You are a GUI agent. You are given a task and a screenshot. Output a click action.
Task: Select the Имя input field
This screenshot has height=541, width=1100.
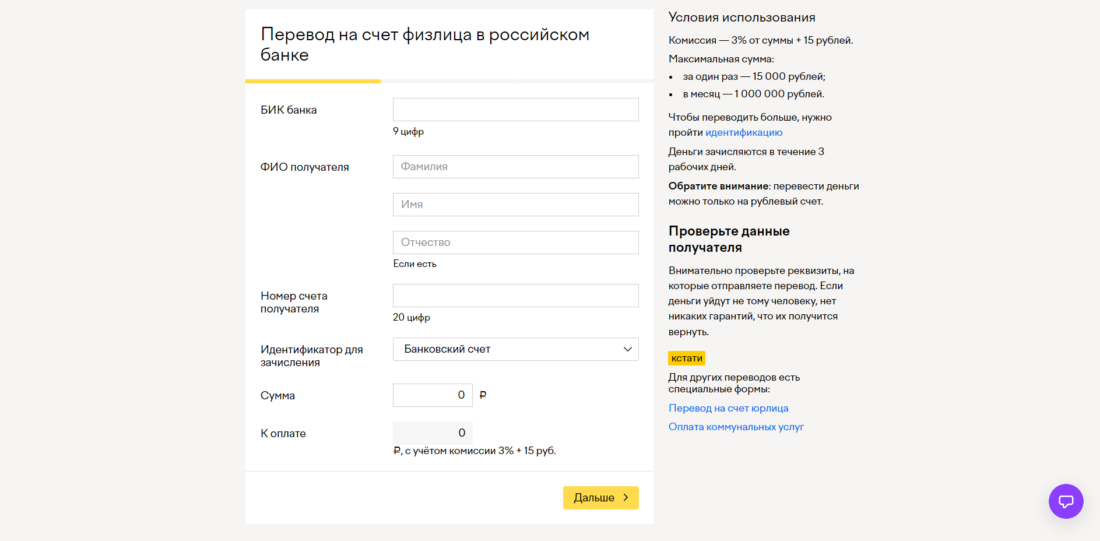(515, 205)
